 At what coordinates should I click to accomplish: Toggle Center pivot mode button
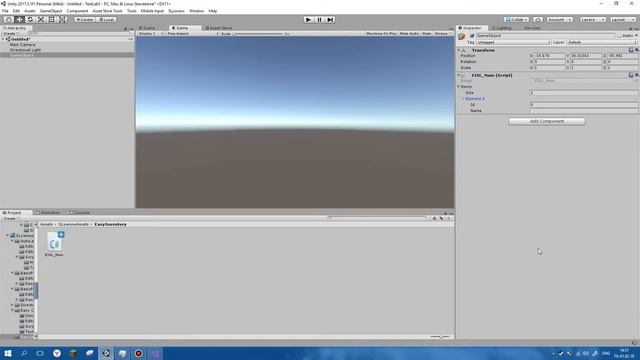point(84,20)
